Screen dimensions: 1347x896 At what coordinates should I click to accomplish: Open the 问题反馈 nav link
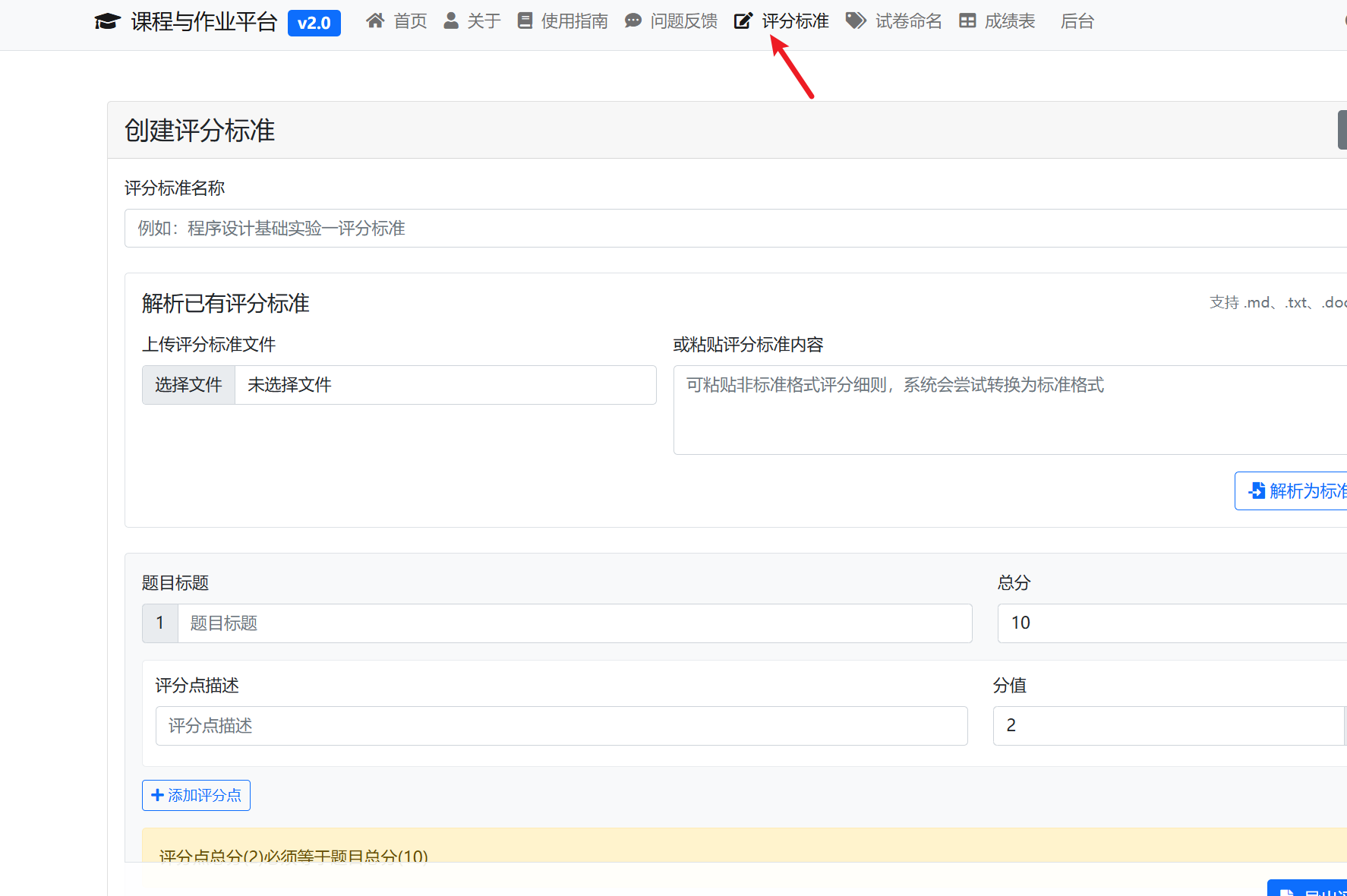[x=671, y=21]
